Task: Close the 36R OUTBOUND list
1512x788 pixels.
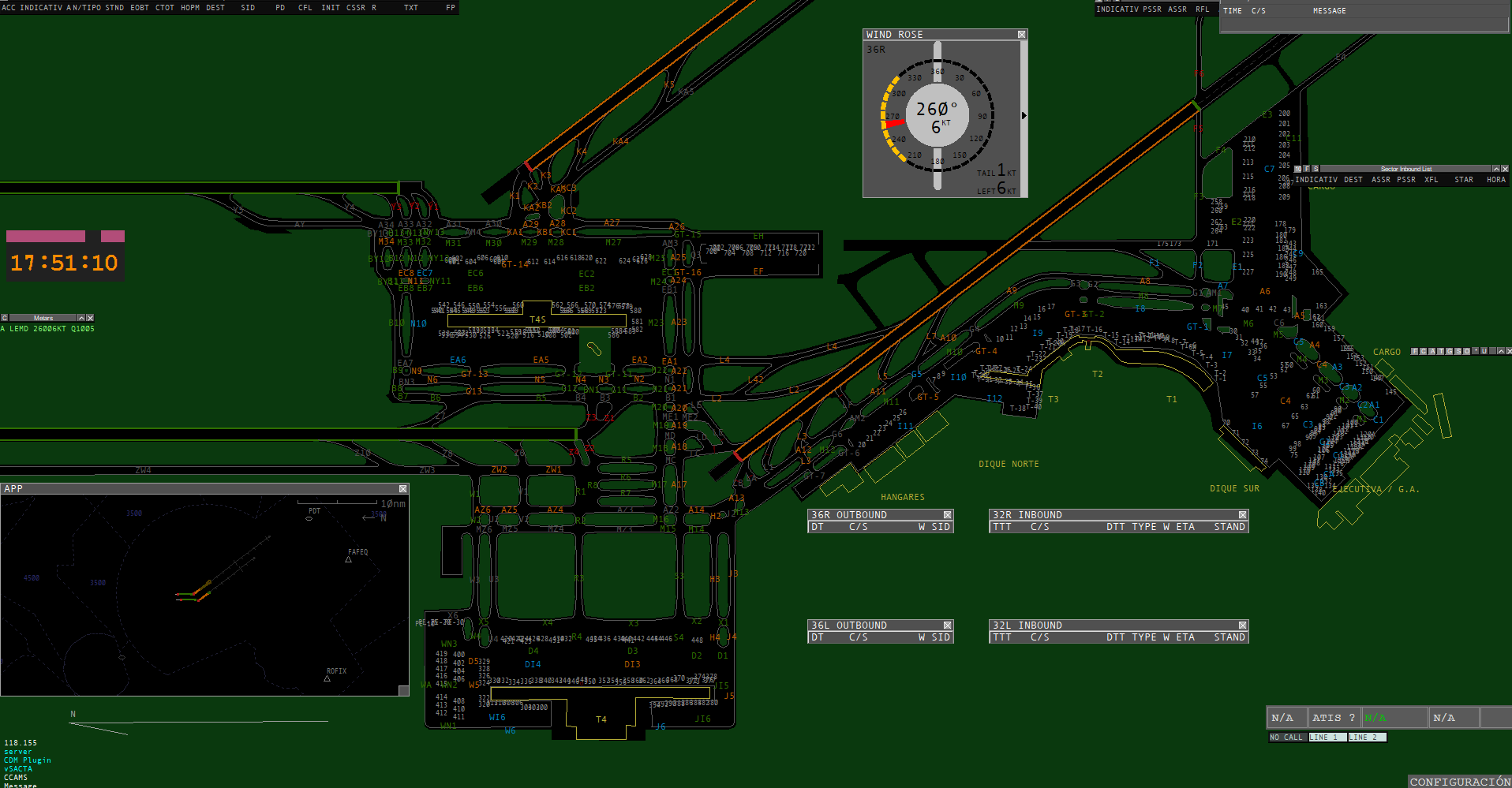Action: click(948, 515)
